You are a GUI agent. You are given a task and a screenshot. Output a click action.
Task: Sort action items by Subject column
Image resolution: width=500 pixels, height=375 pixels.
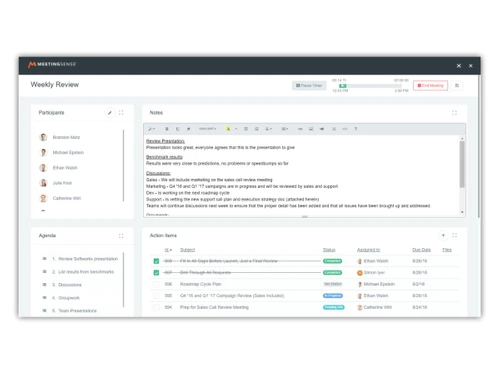187,250
